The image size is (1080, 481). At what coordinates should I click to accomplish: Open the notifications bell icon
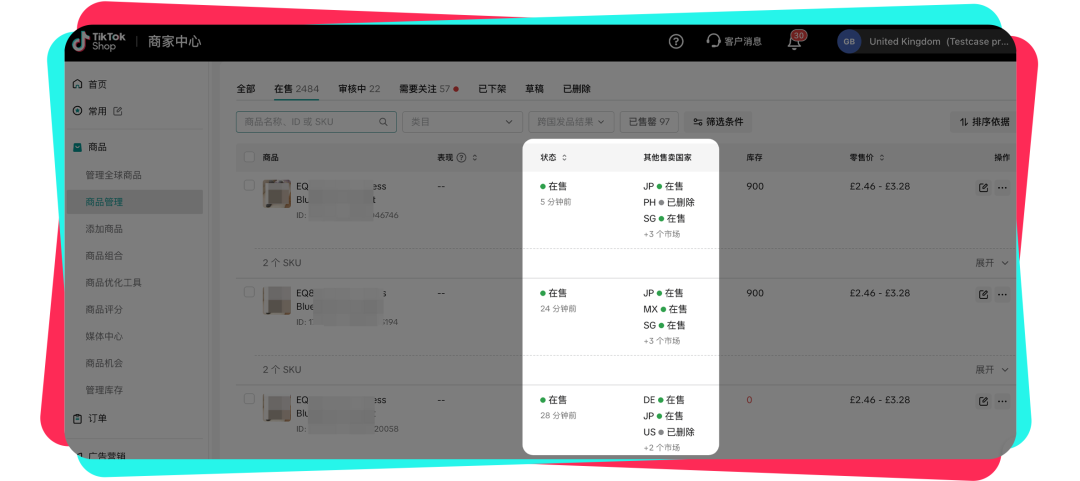click(795, 42)
